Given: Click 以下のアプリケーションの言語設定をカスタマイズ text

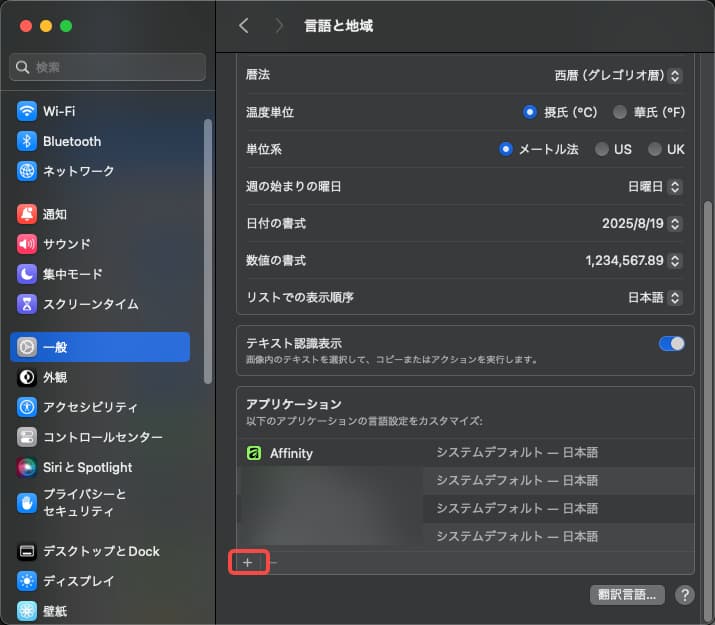Looking at the screenshot, I should pos(364,420).
